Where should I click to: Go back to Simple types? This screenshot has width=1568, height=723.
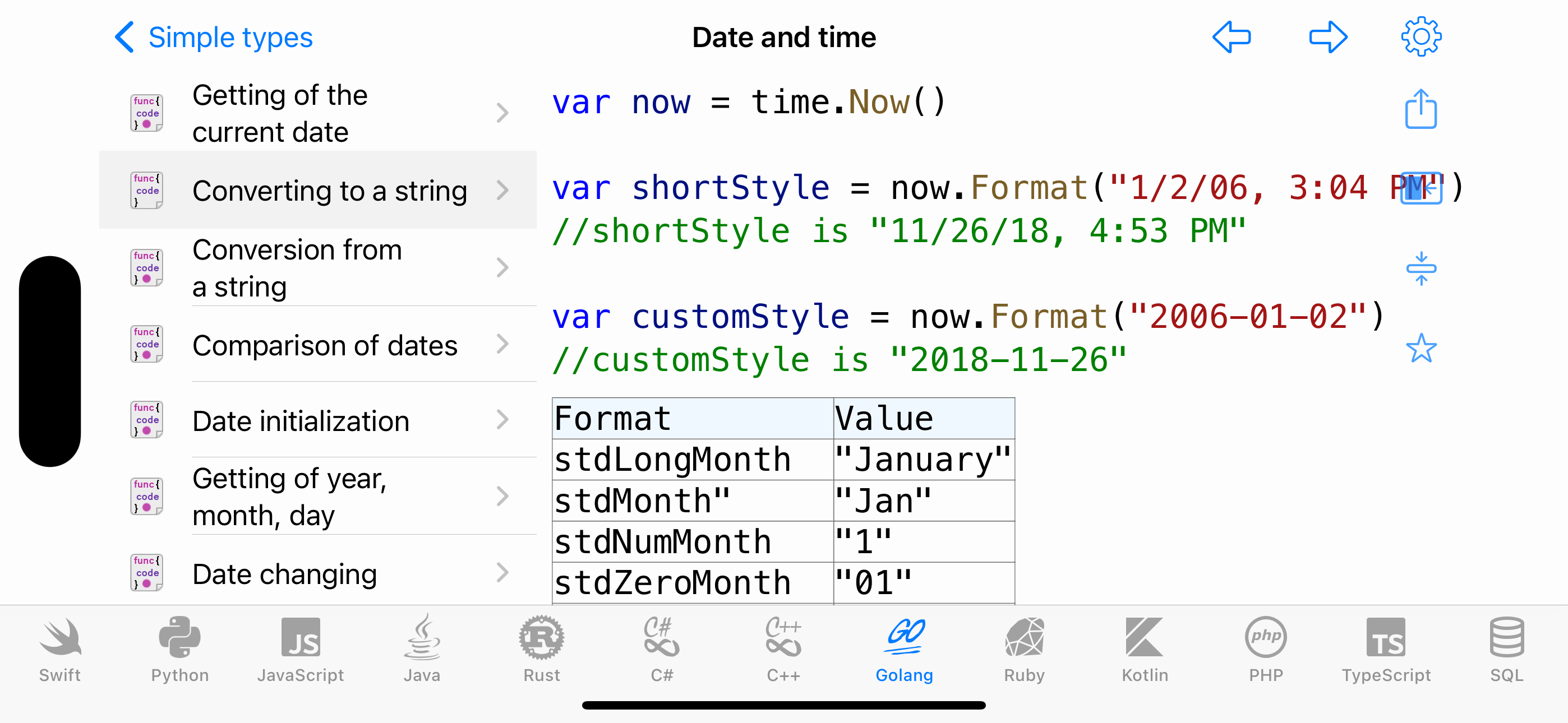tap(214, 37)
